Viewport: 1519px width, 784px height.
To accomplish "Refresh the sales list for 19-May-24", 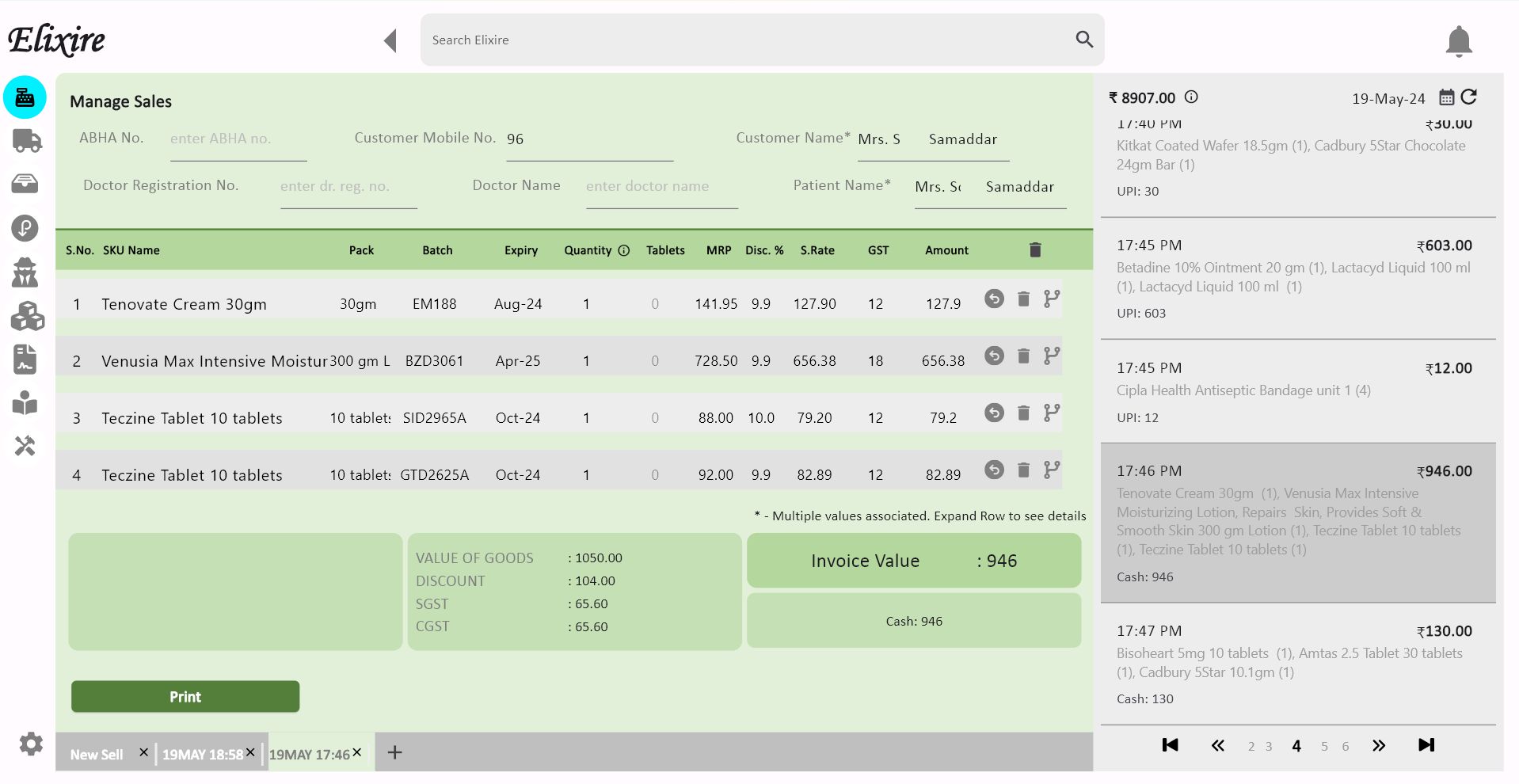I will click(1469, 97).
